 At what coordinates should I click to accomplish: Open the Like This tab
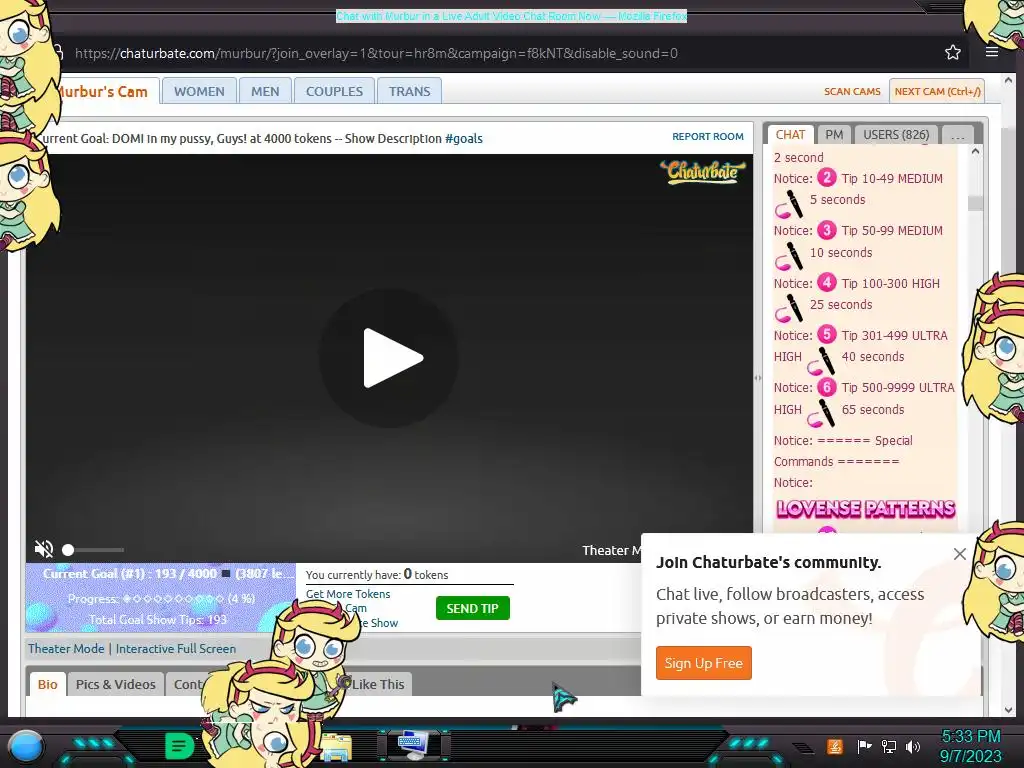coord(378,684)
